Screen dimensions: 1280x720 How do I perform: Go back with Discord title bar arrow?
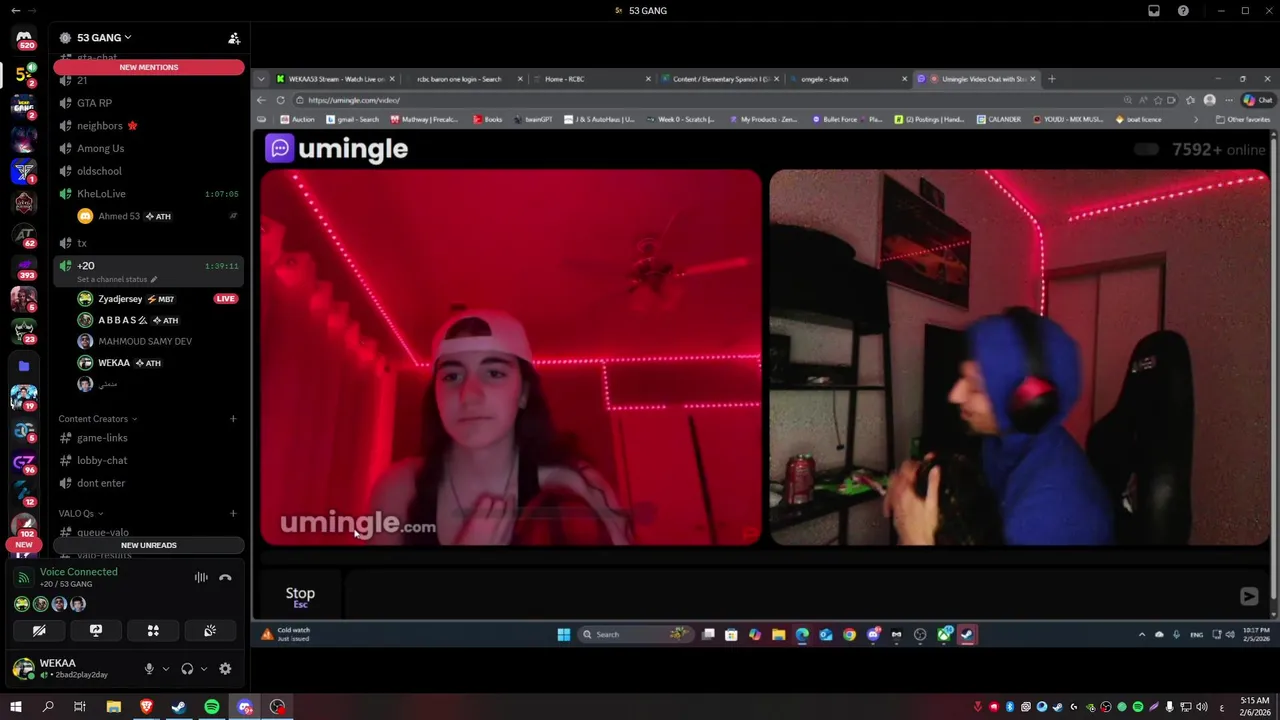pyautogui.click(x=15, y=10)
